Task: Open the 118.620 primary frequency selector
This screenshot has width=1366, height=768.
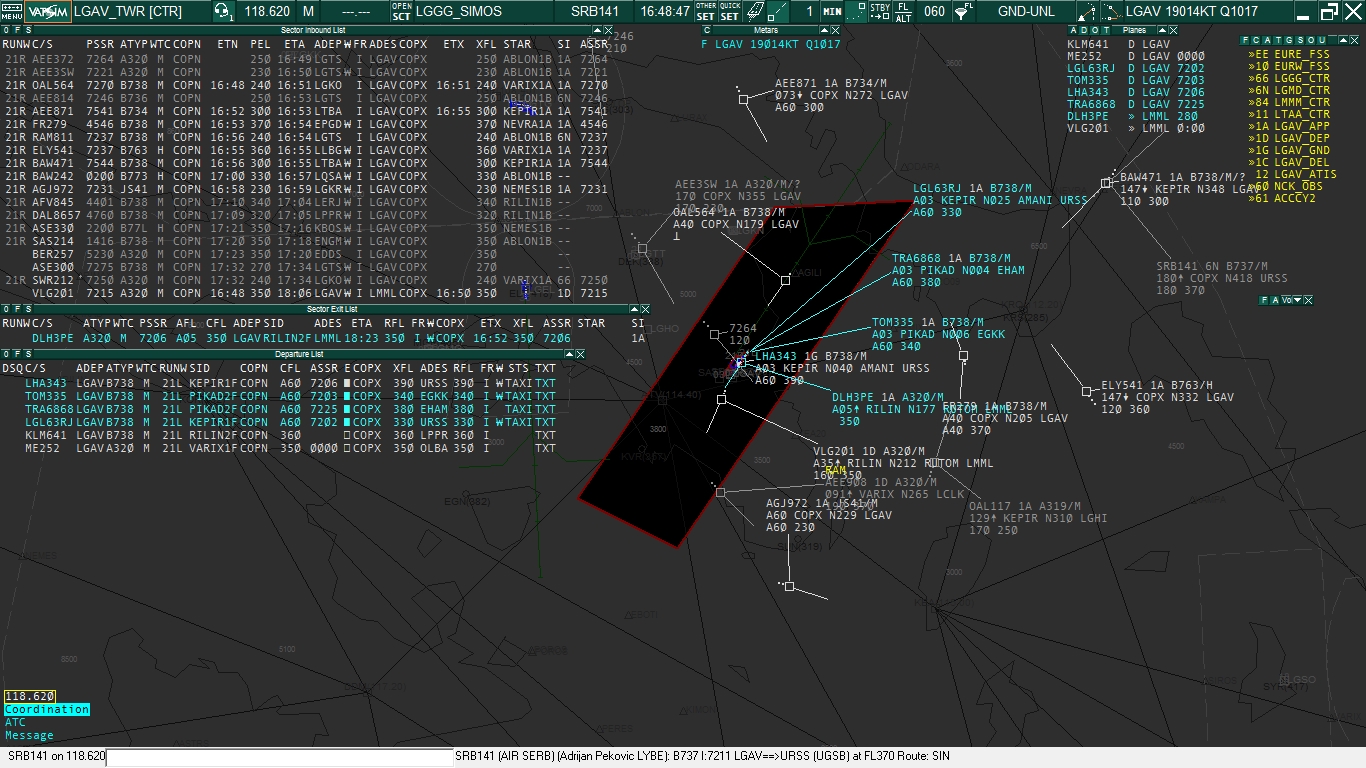Action: pos(266,12)
